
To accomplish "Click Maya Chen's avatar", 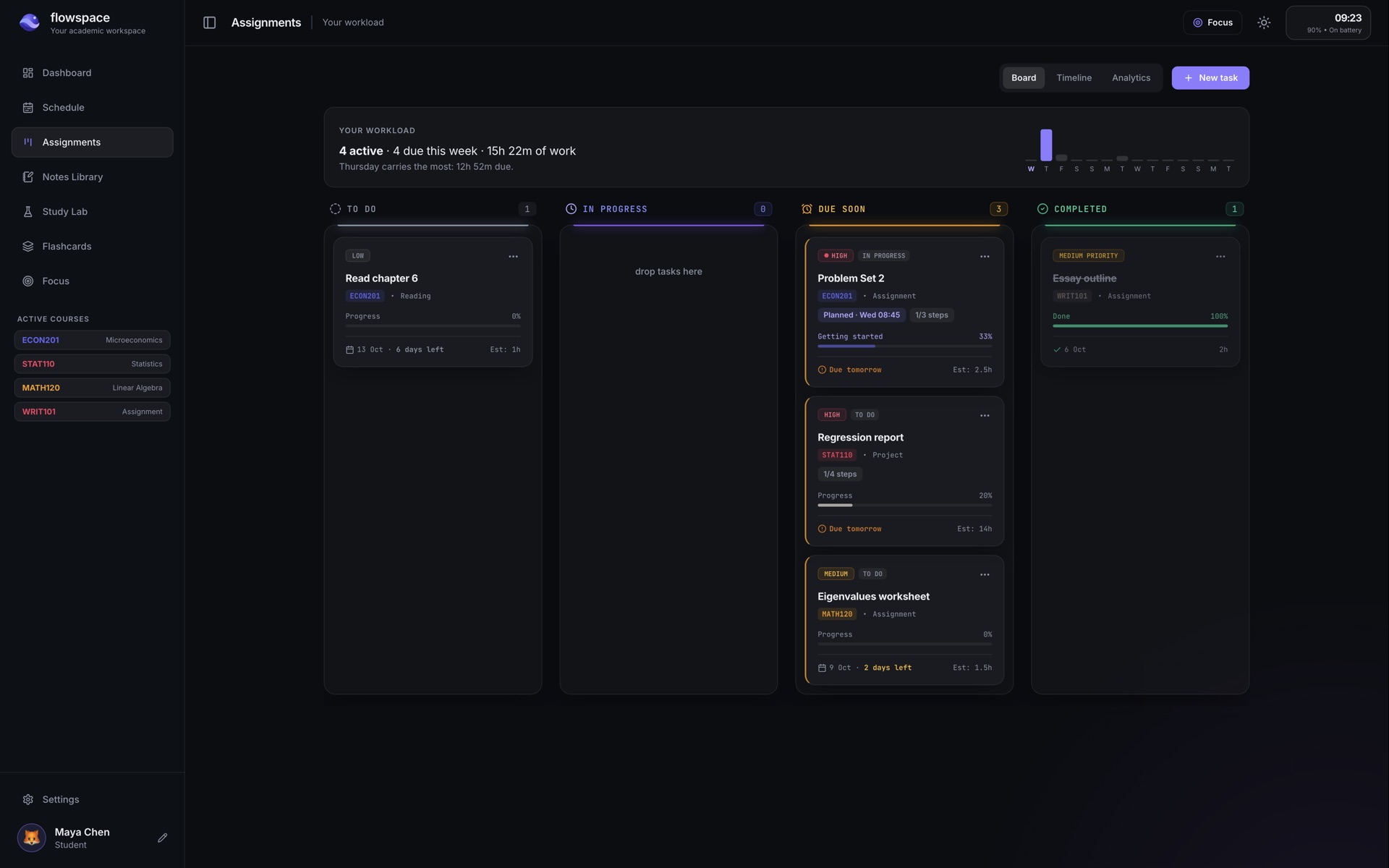I will click(32, 838).
